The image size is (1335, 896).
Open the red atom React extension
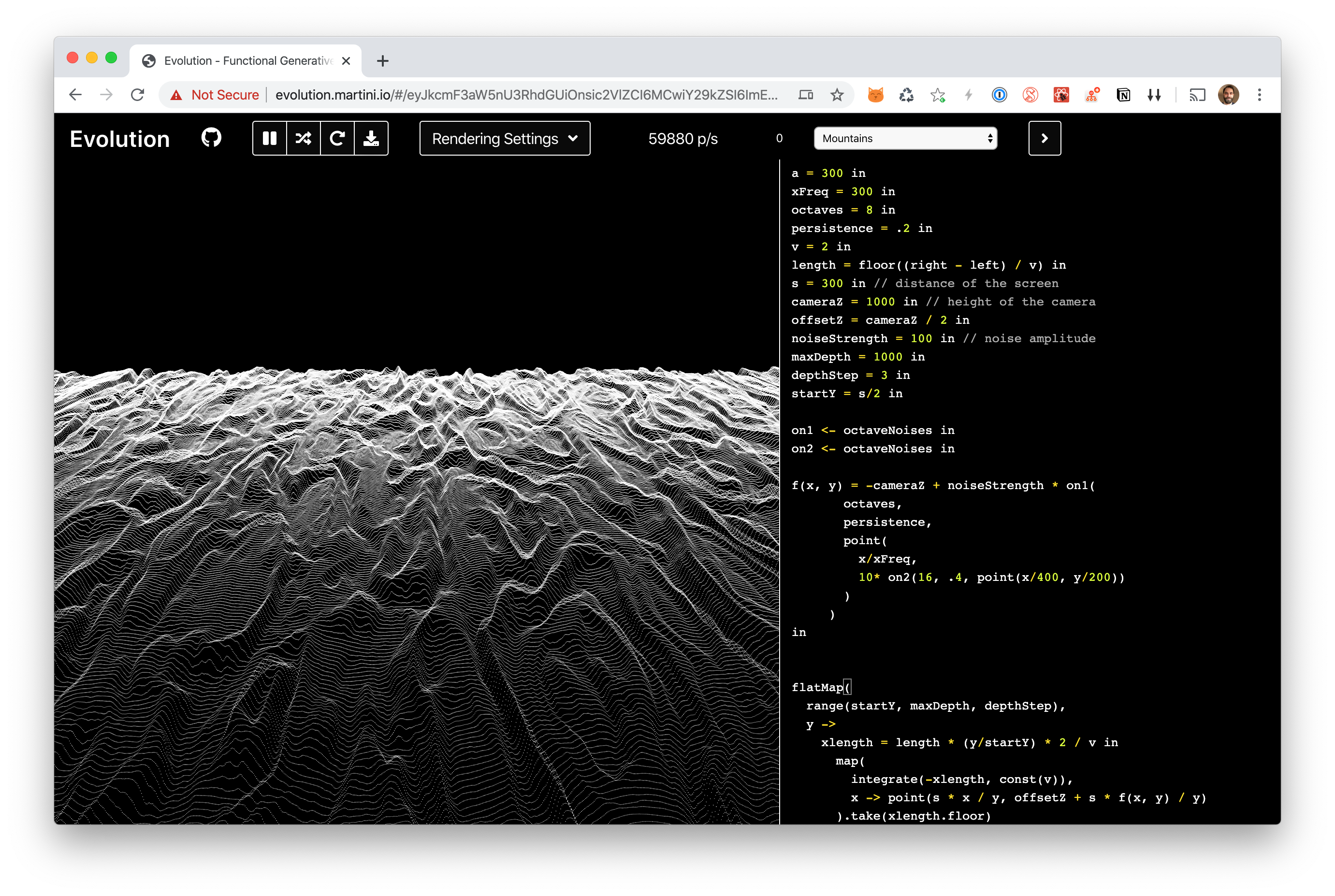pyautogui.click(x=1060, y=95)
